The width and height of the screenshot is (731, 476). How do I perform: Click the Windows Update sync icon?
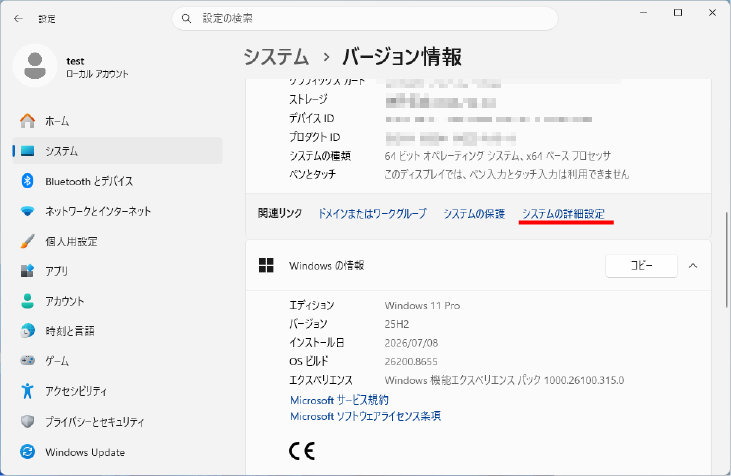(28, 452)
